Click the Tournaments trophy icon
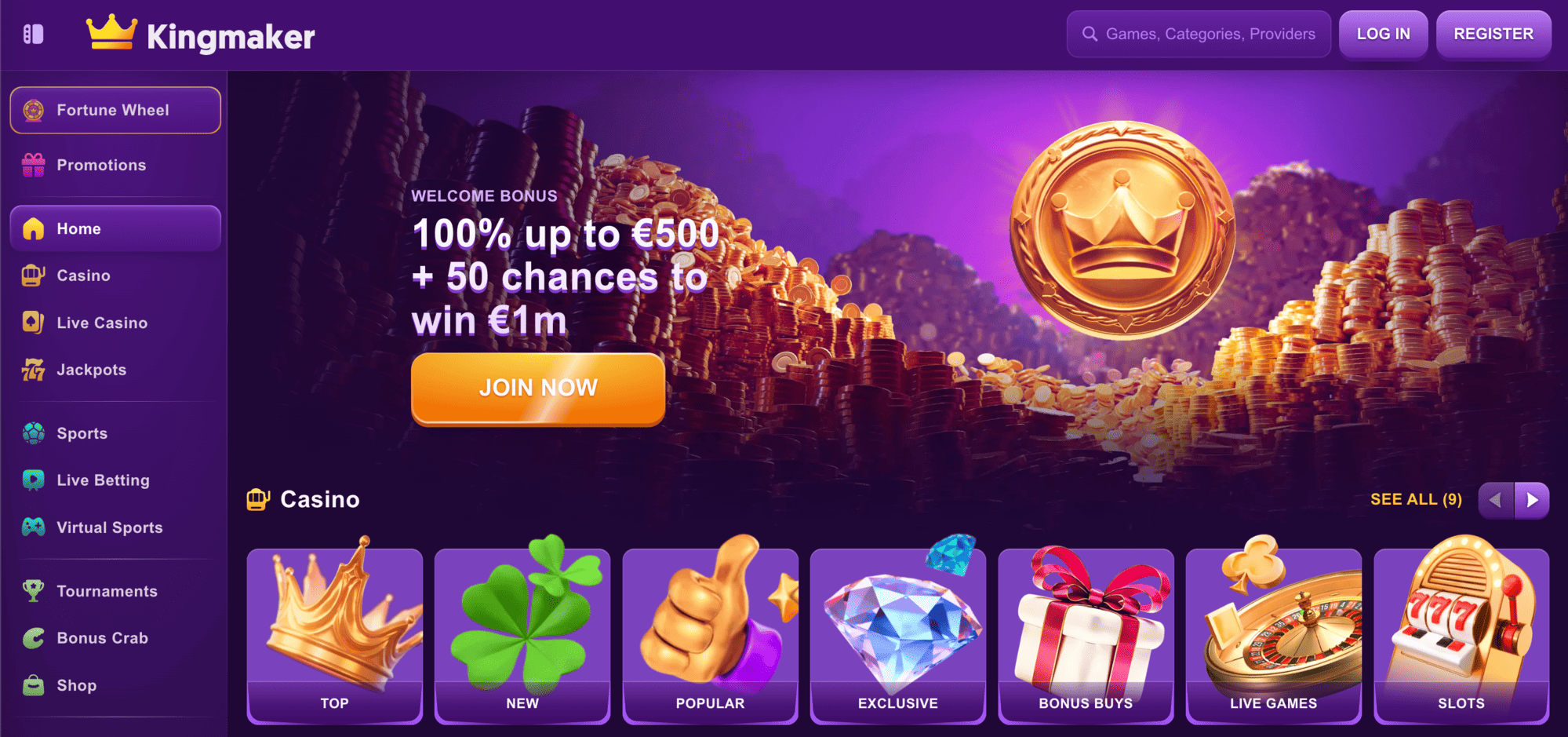This screenshot has width=1568, height=737. (34, 591)
